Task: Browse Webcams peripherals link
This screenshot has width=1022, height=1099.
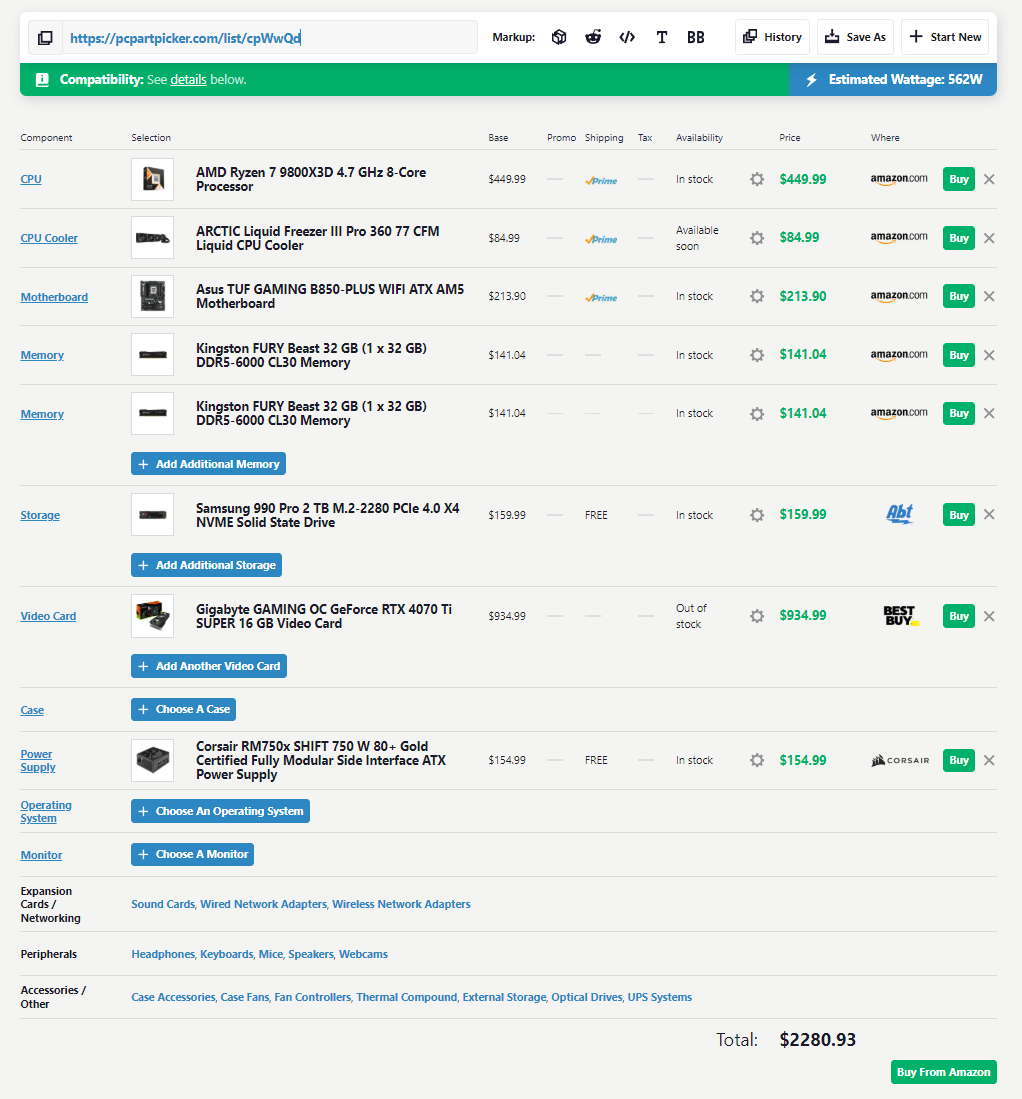Action: tap(363, 954)
